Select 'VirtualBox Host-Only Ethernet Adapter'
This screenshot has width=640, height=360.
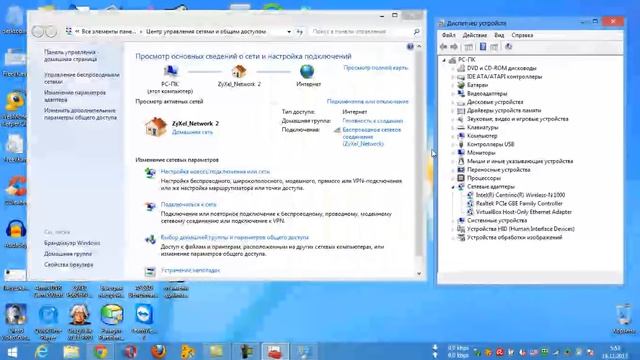coord(524,212)
